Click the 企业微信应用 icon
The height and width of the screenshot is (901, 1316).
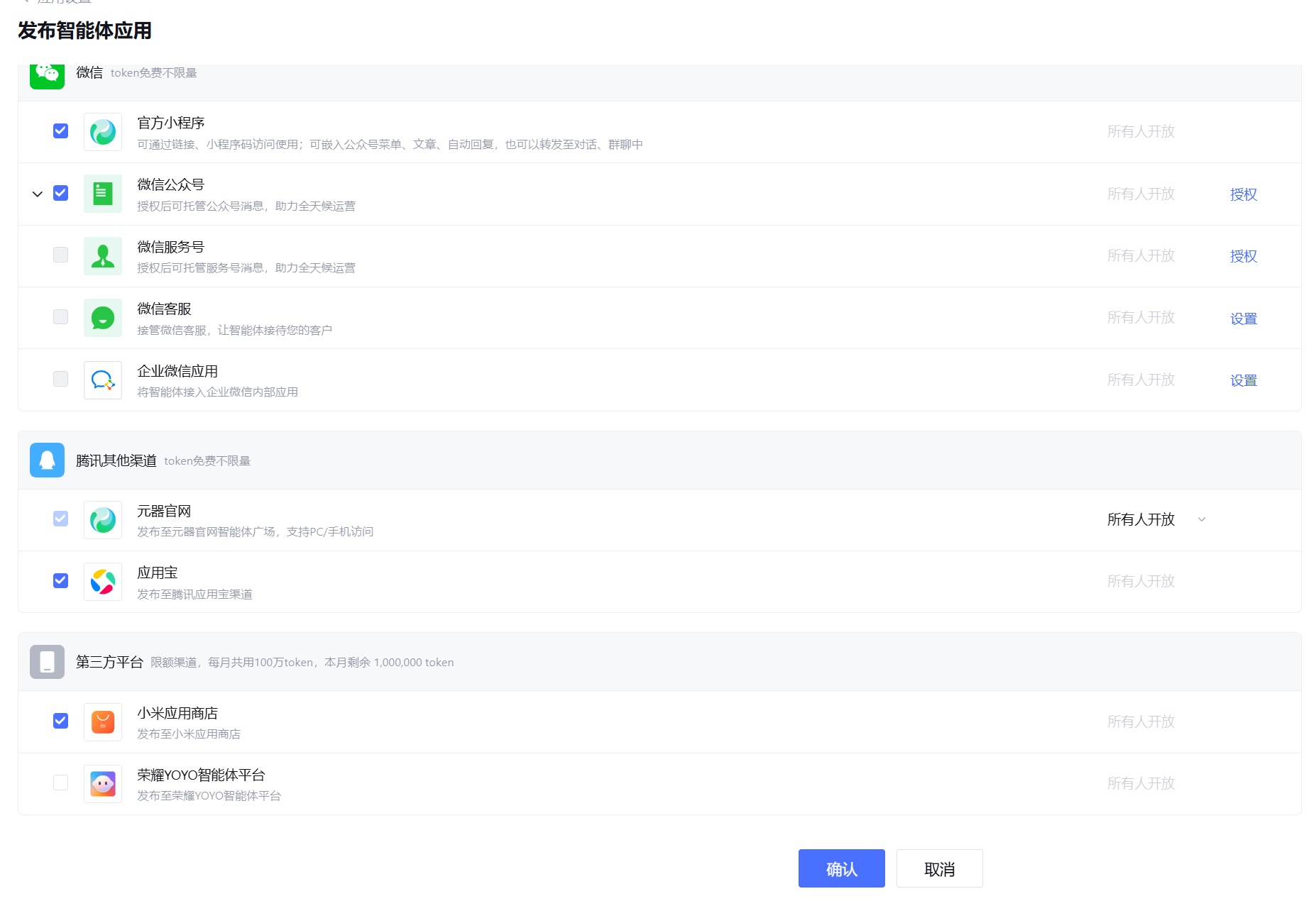point(103,380)
